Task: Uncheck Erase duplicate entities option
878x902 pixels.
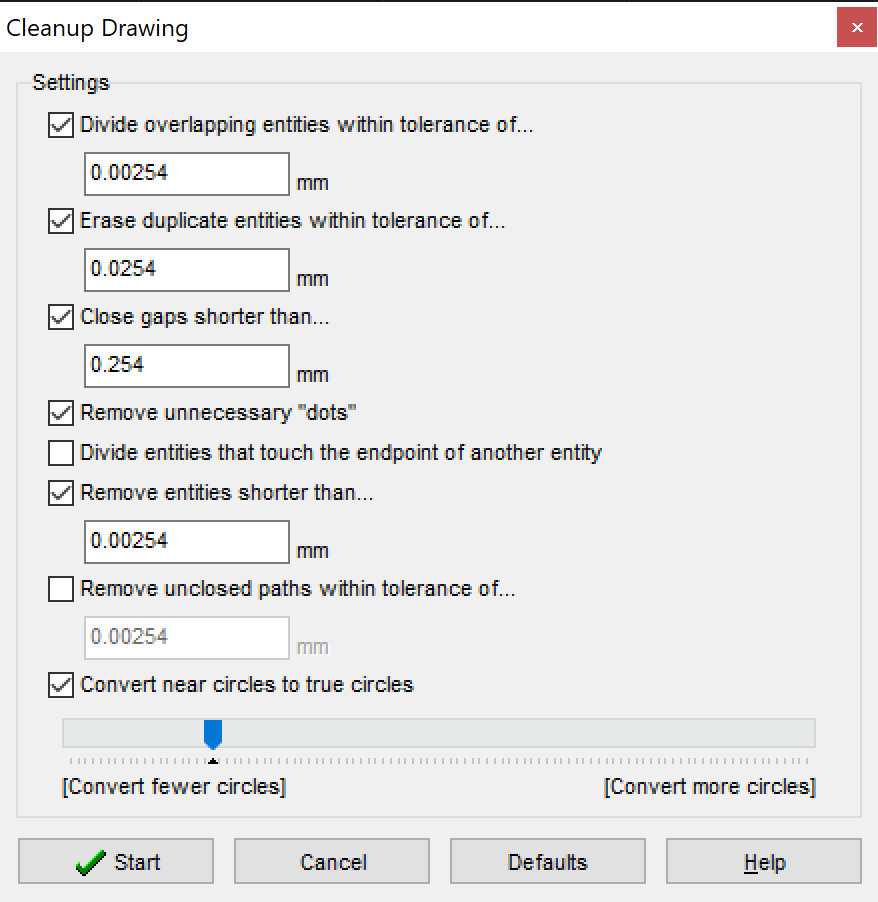Action: (61, 221)
